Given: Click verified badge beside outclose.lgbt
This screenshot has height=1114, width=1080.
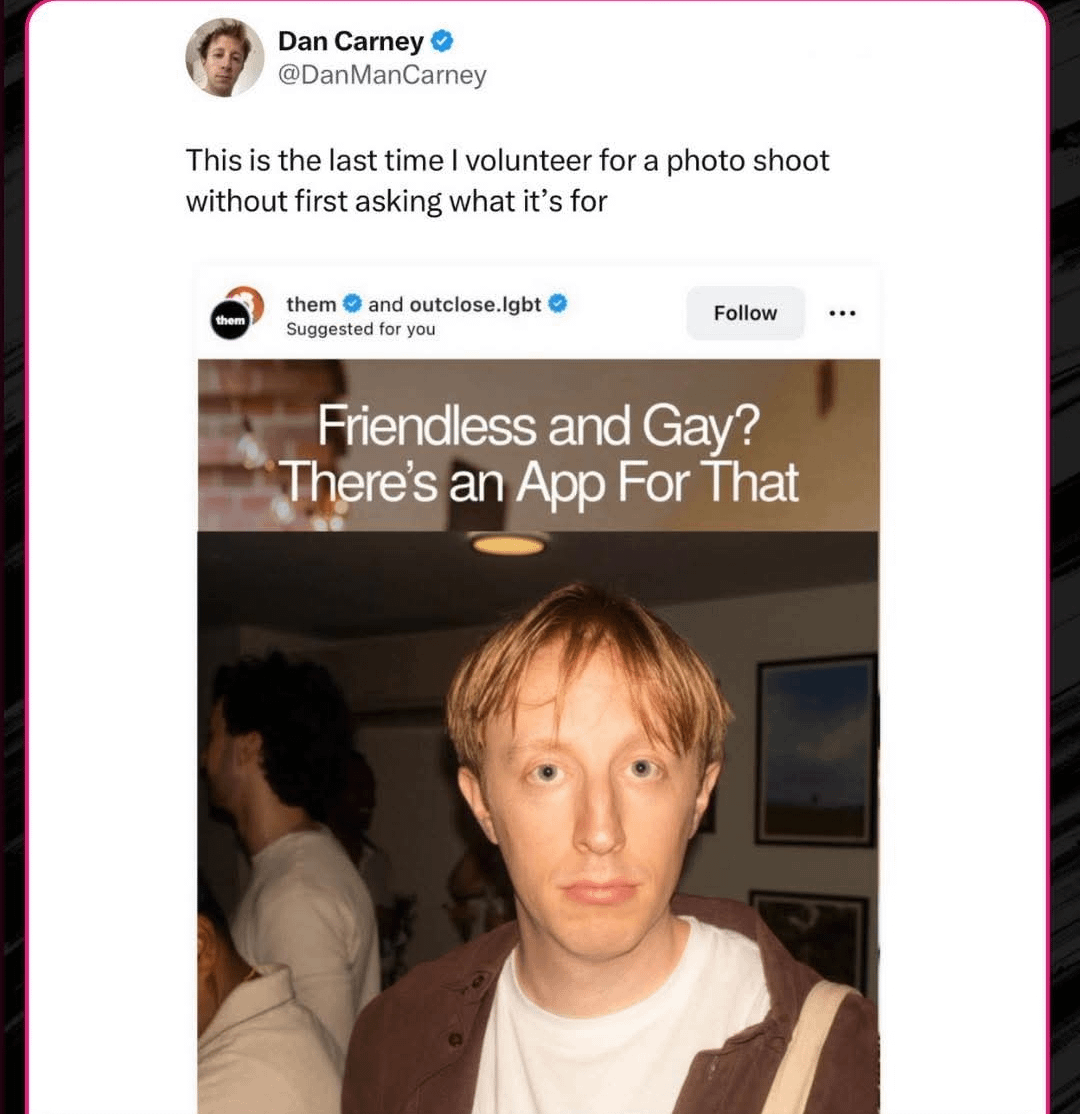Looking at the screenshot, I should (x=558, y=303).
